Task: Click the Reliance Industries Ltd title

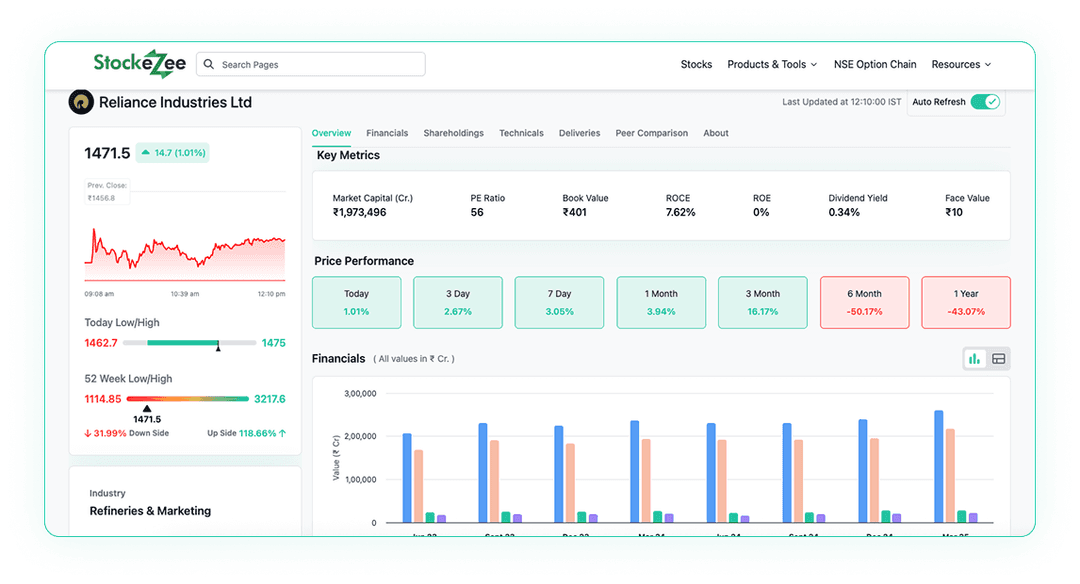Action: click(176, 102)
